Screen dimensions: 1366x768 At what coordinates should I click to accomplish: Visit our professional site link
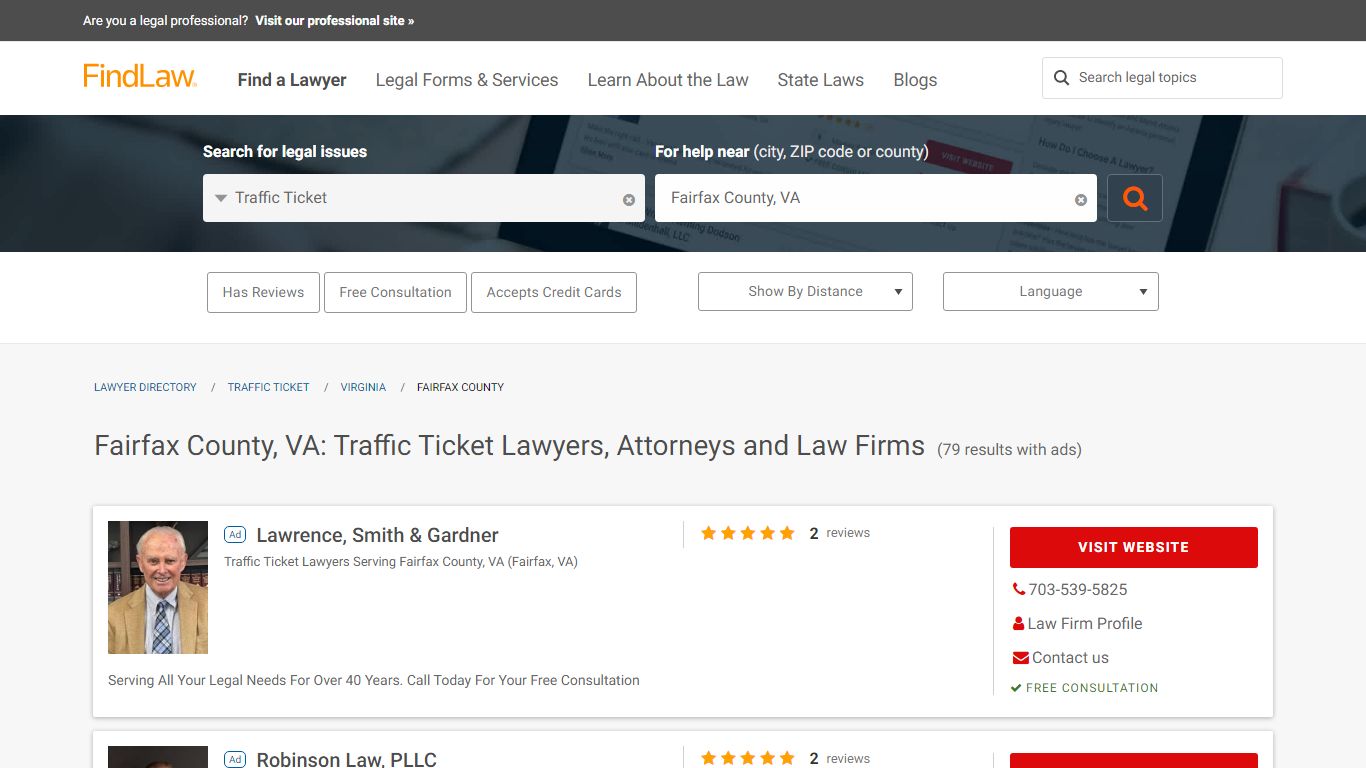(x=334, y=20)
